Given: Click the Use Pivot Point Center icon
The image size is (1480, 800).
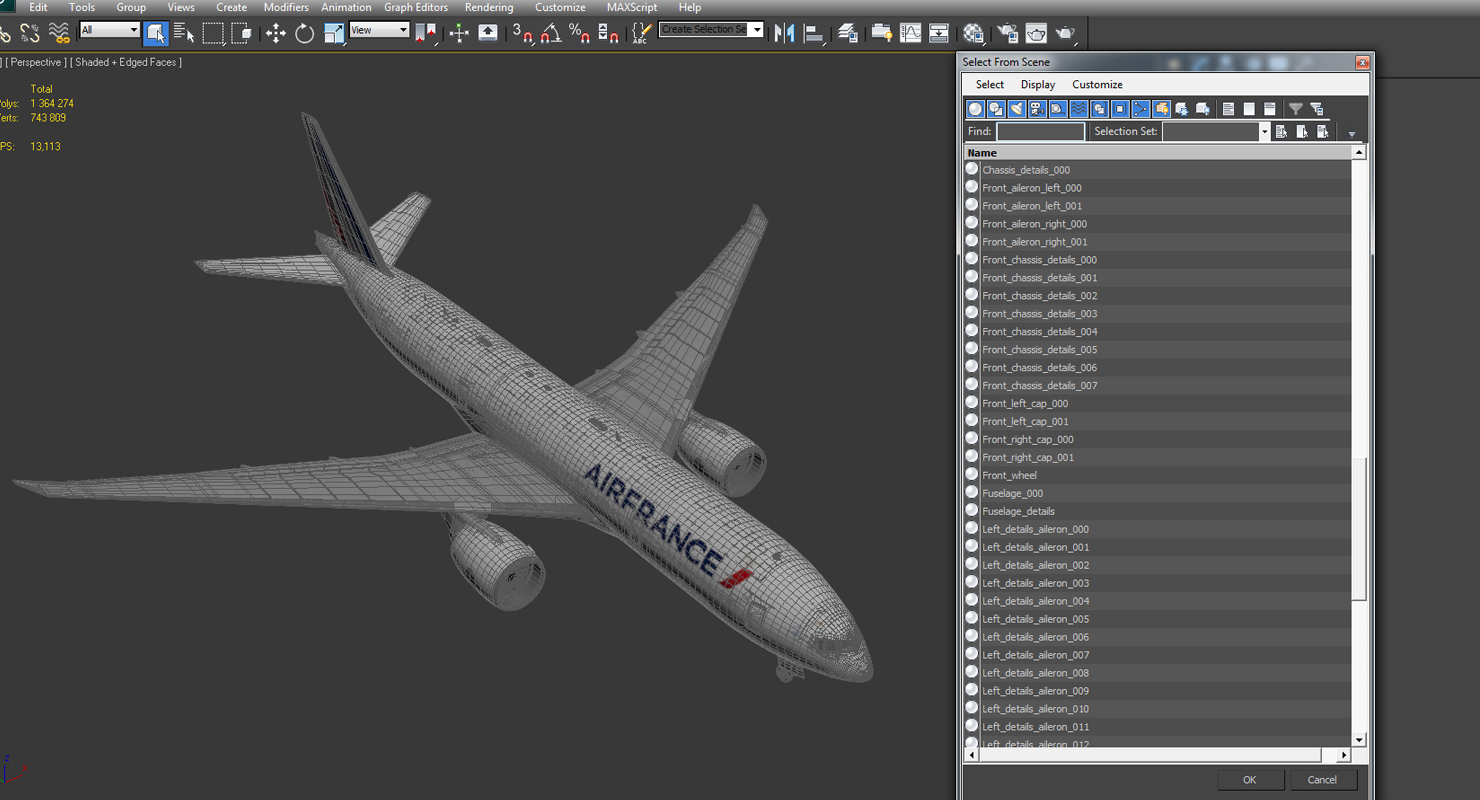Looking at the screenshot, I should click(x=426, y=33).
